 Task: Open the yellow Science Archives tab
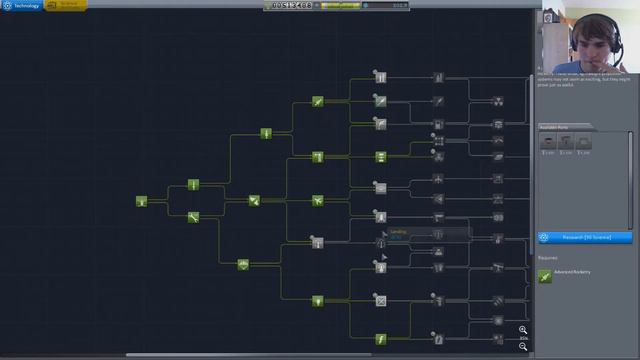66,5
